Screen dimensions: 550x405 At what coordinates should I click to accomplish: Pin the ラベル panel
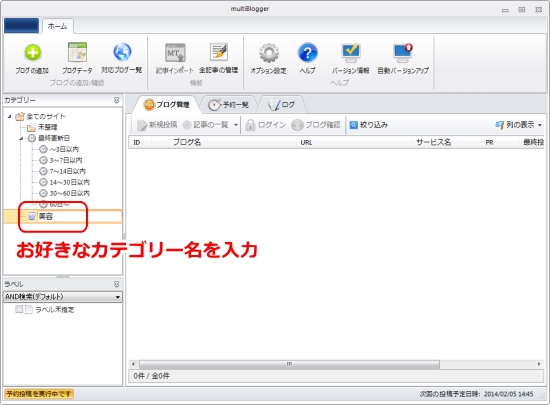116,284
